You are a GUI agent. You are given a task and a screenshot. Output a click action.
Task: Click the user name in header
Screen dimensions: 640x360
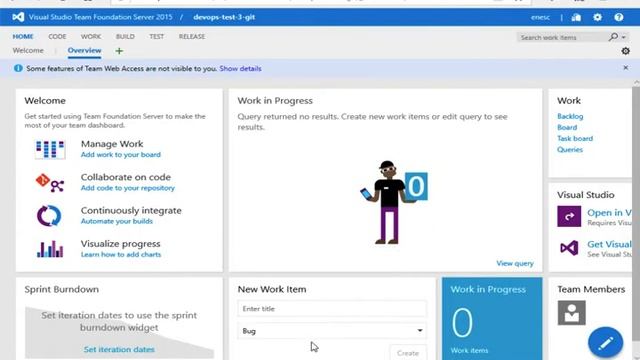[x=540, y=17]
